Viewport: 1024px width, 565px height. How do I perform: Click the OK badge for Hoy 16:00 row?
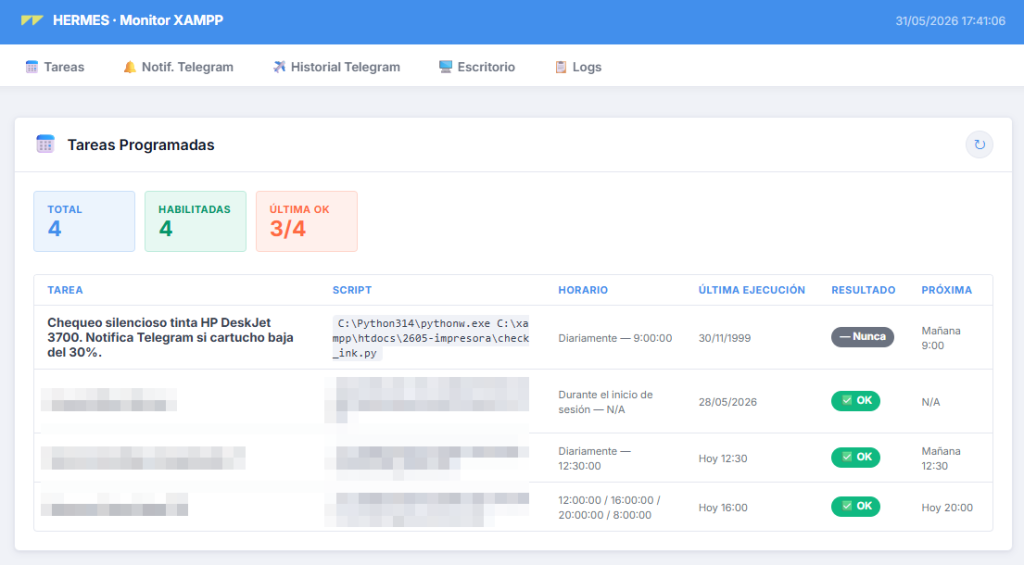click(856, 506)
